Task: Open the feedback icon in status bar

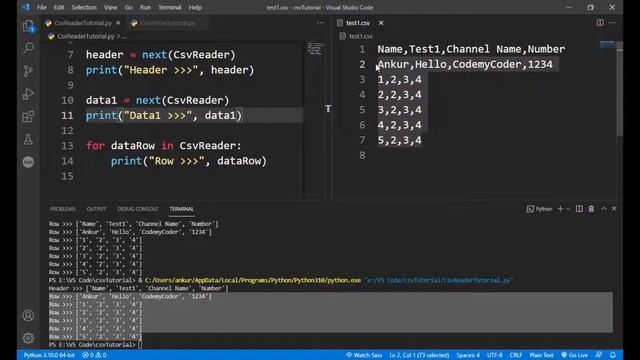Action: coord(598,355)
